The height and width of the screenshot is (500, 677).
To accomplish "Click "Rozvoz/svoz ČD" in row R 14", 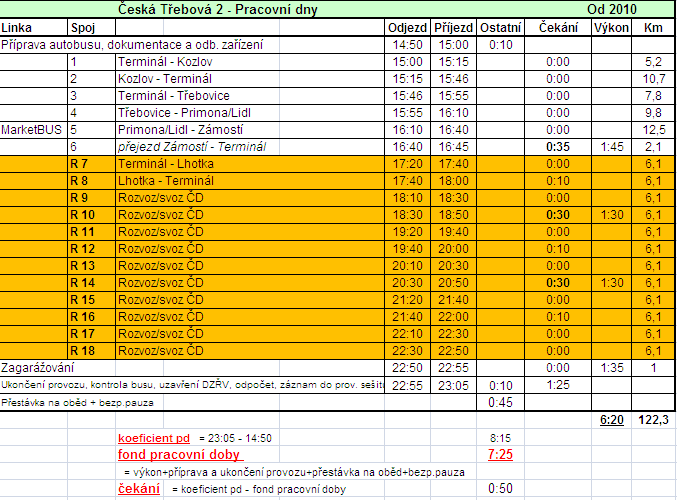I will point(161,283).
